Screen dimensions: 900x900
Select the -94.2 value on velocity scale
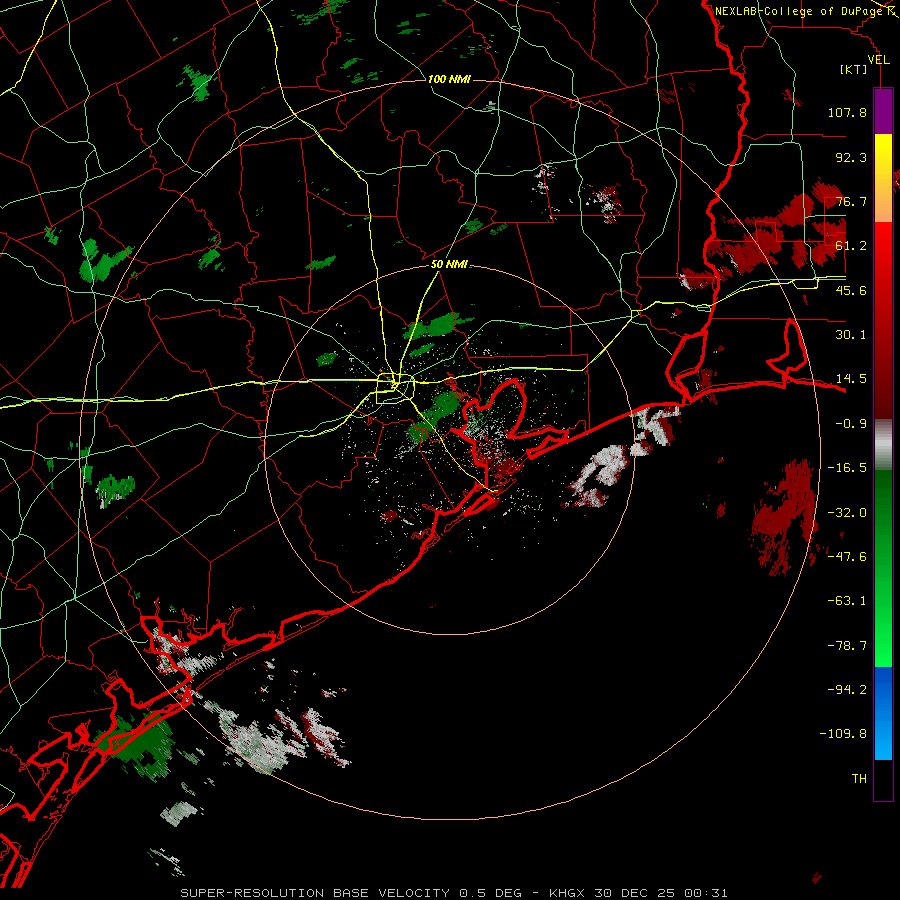point(847,690)
